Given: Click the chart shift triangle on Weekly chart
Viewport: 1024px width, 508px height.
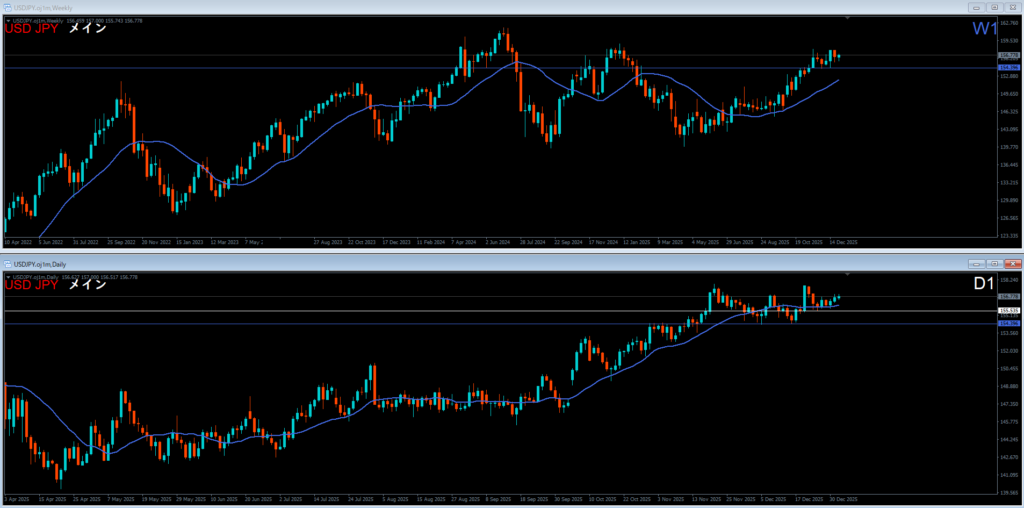Looking at the screenshot, I should pyautogui.click(x=848, y=18).
